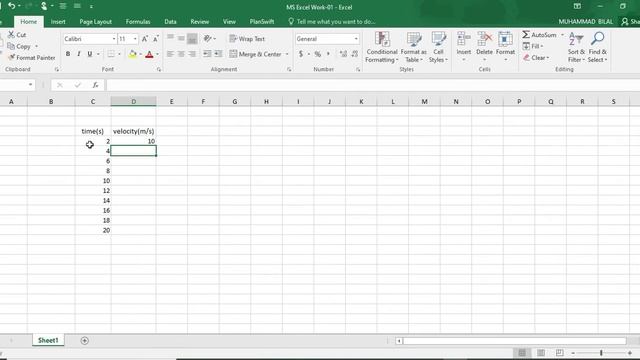Click the Copy icon

coord(11,46)
